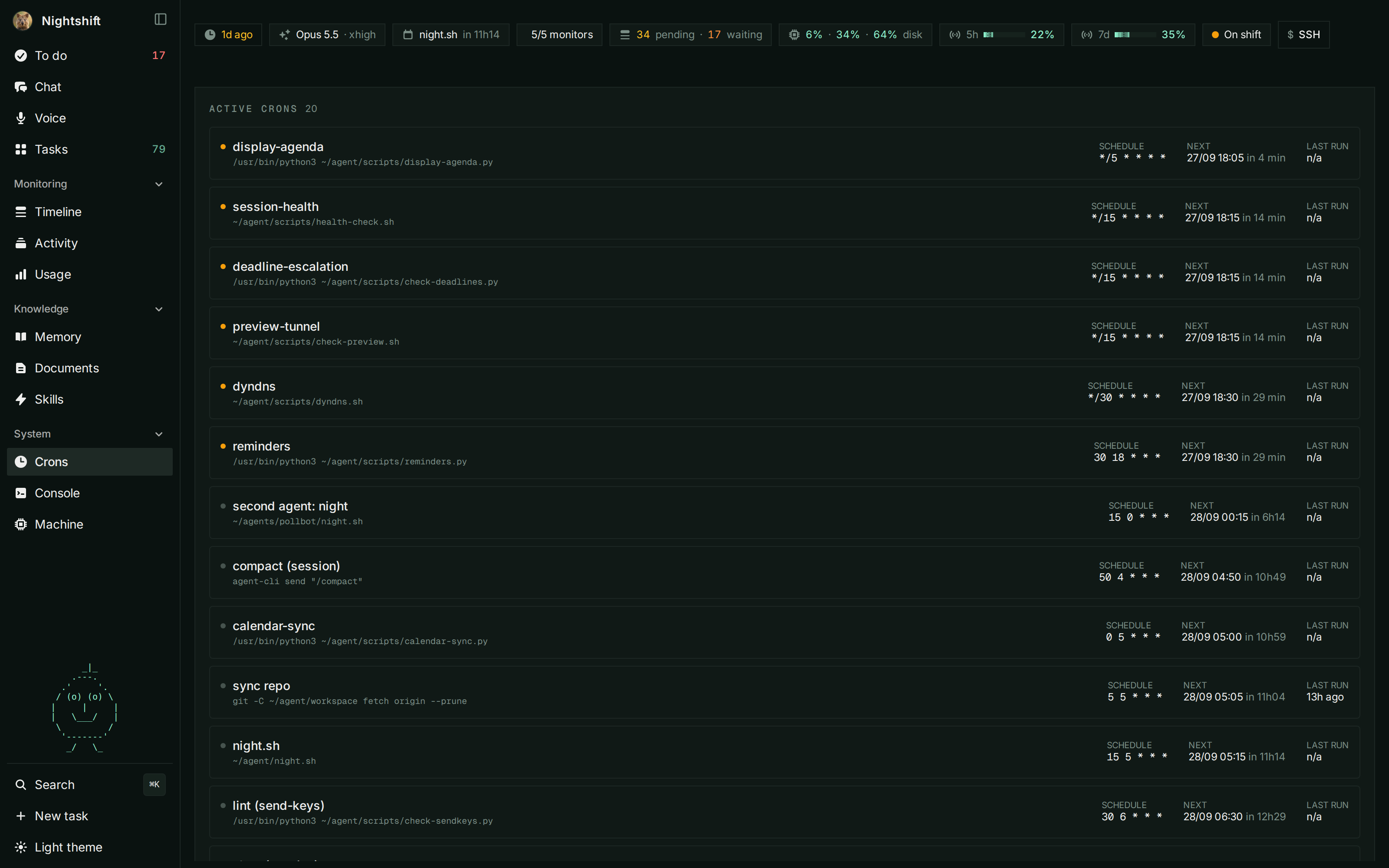Collapse the sidebar panel icon
This screenshot has height=868, width=1389.
pos(160,20)
